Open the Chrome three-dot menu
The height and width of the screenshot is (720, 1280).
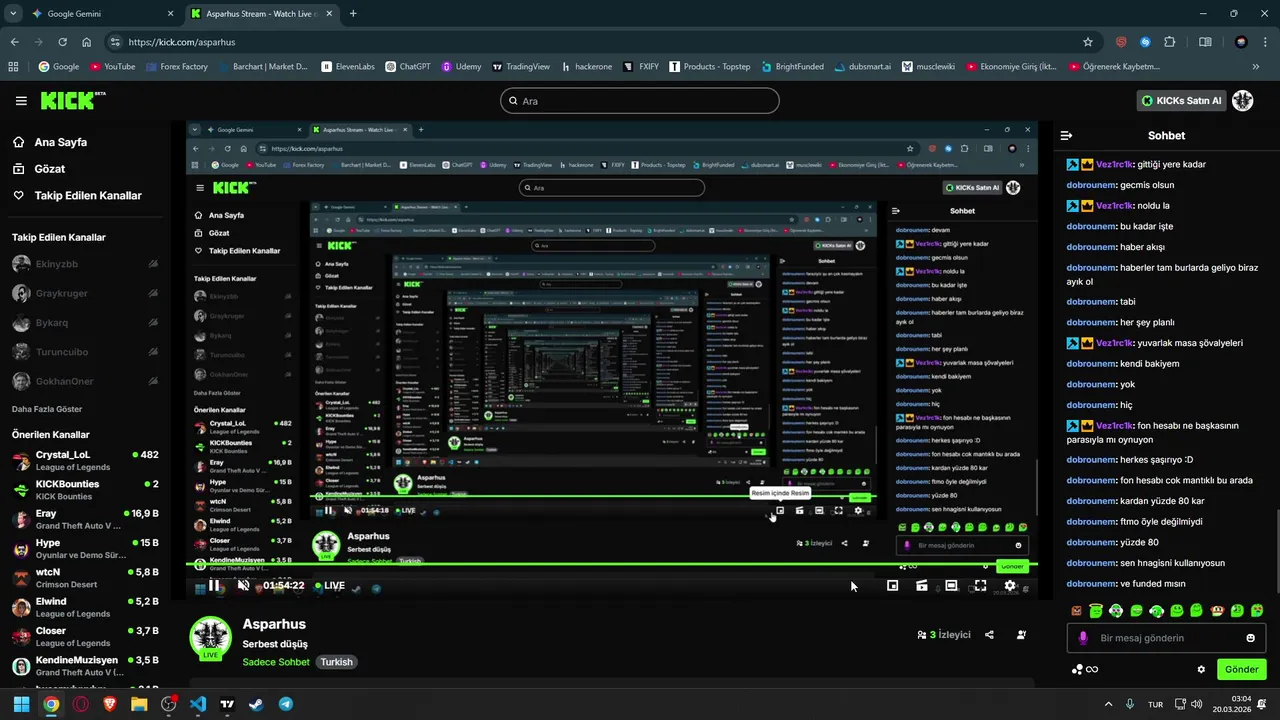[x=1266, y=42]
